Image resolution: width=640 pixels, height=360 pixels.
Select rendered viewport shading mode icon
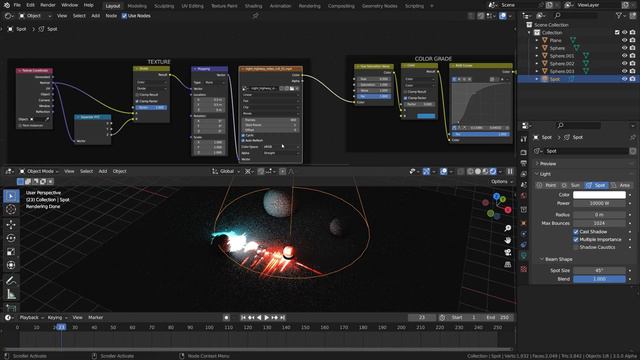(493, 171)
